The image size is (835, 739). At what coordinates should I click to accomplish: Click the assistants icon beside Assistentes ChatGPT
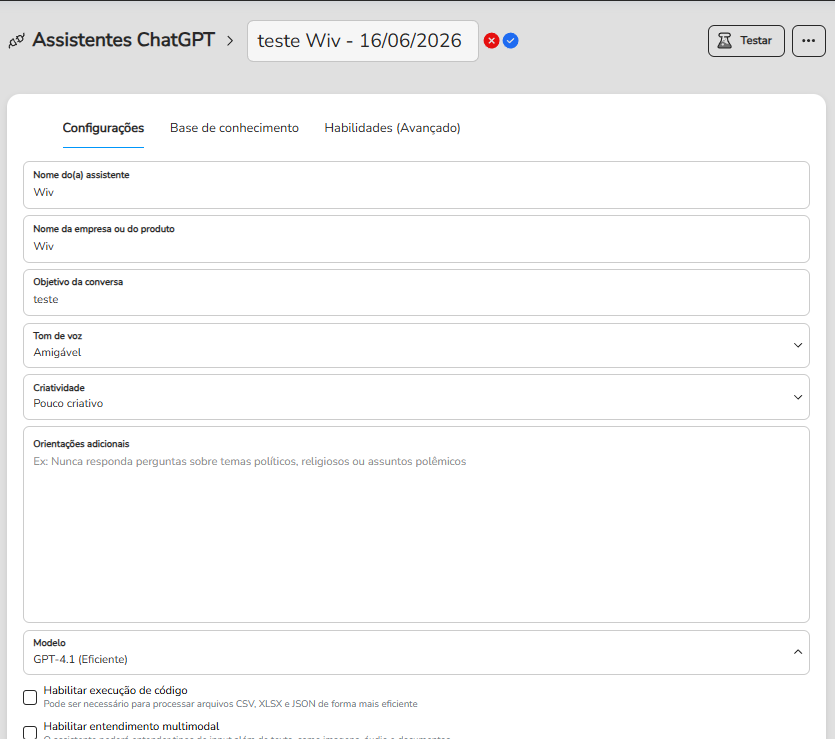click(17, 40)
